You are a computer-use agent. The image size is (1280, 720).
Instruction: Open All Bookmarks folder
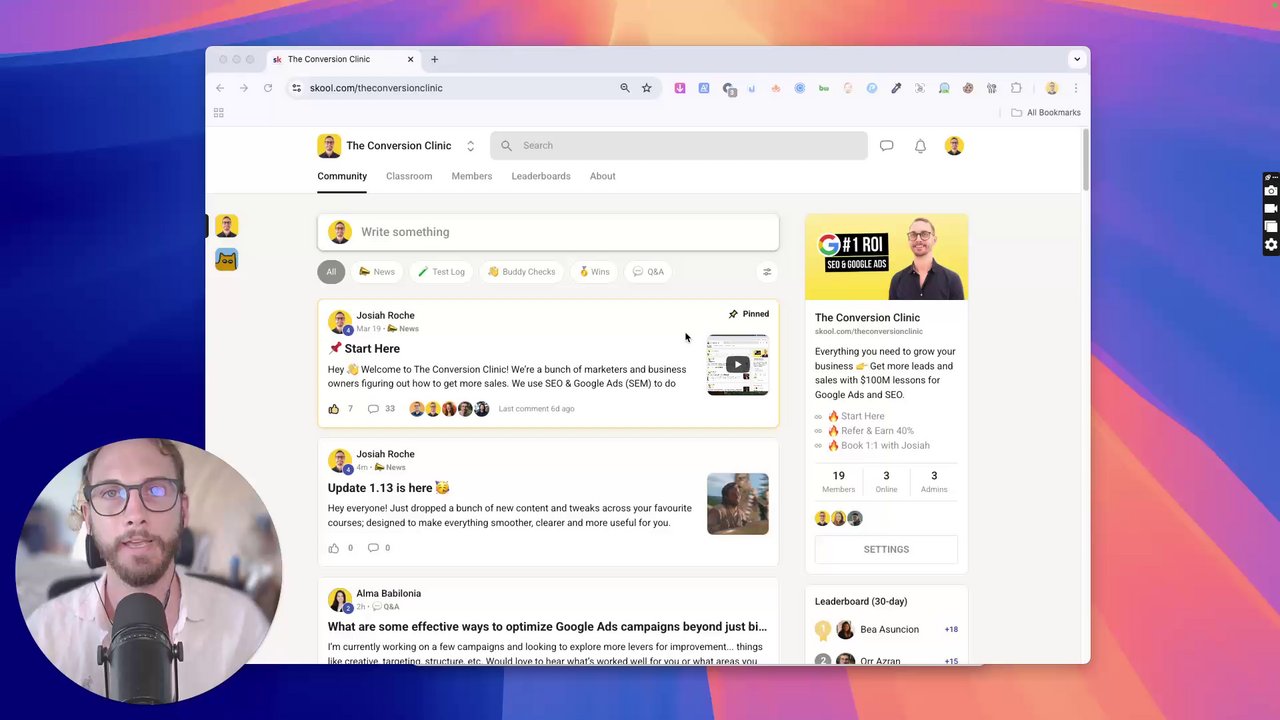coord(1046,113)
